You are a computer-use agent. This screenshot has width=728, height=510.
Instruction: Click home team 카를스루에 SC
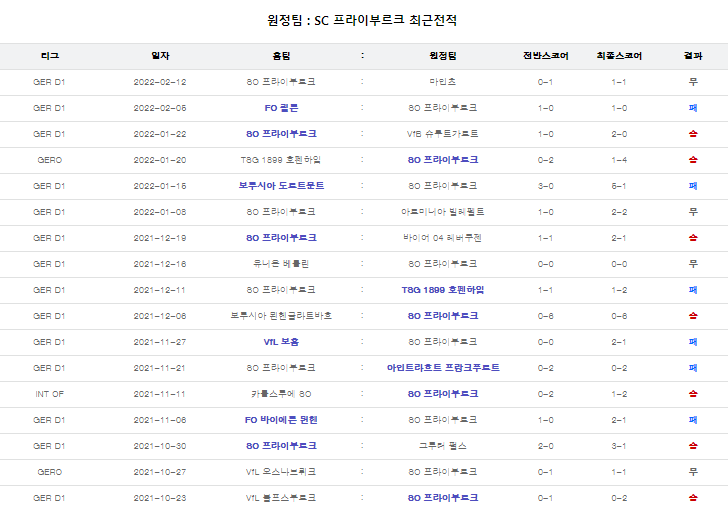pos(281,394)
